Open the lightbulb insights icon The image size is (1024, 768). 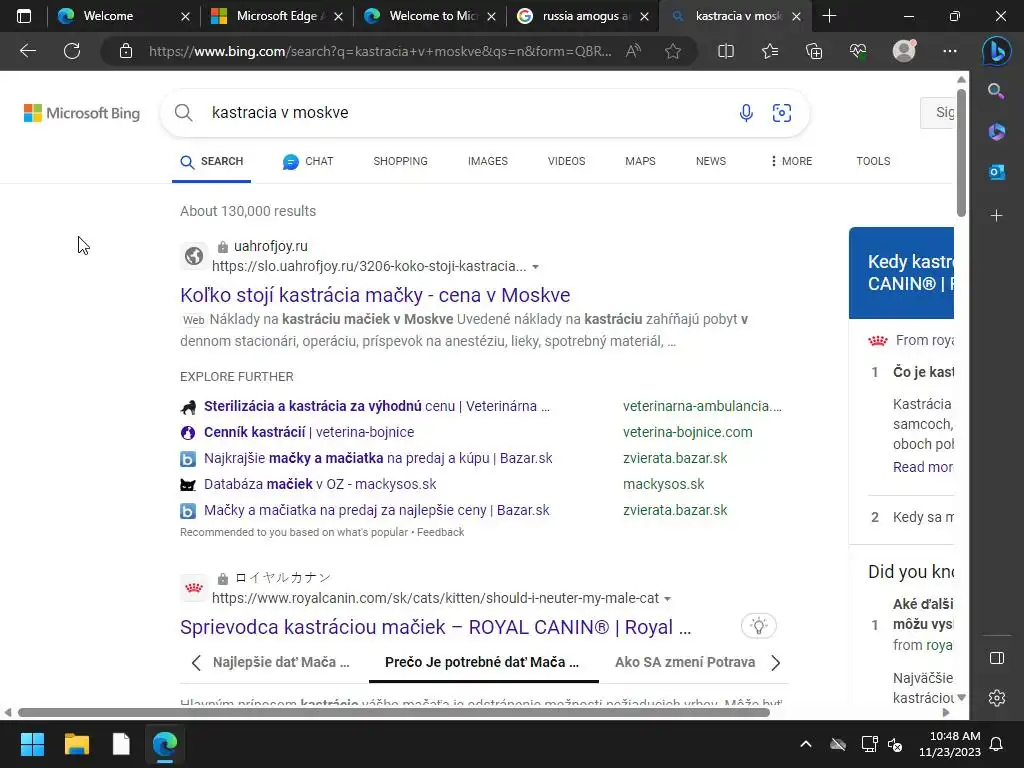click(x=758, y=626)
